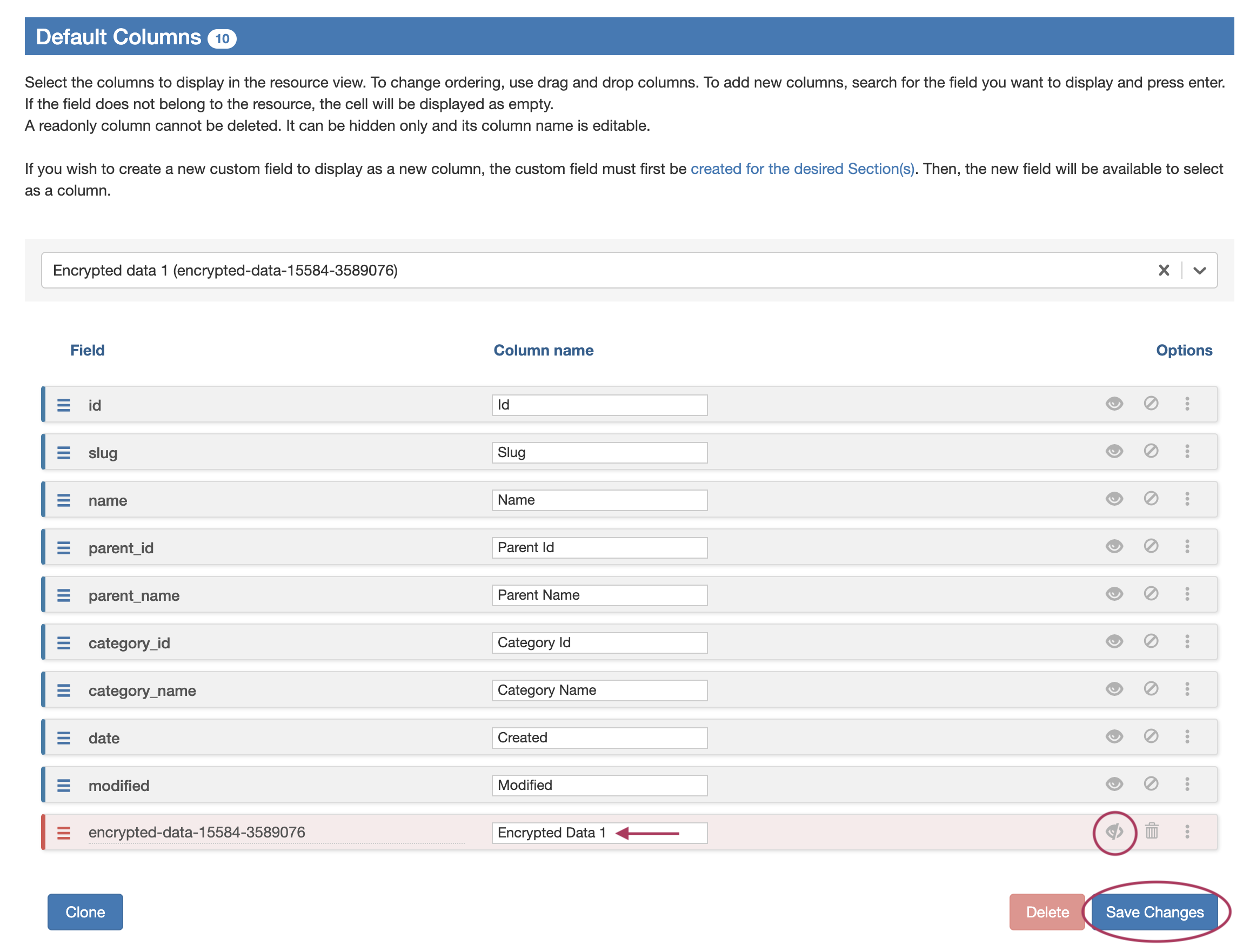Click the Created column name input field
The width and height of the screenshot is (1243, 952).
point(599,738)
